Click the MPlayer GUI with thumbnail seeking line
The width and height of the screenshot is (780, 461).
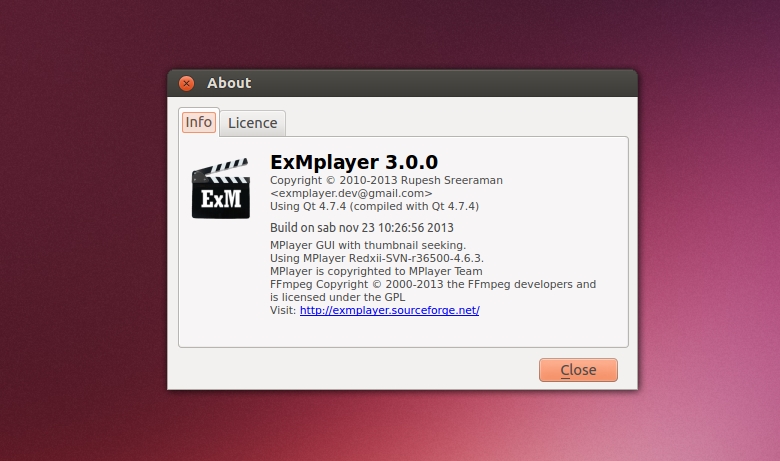click(x=368, y=245)
